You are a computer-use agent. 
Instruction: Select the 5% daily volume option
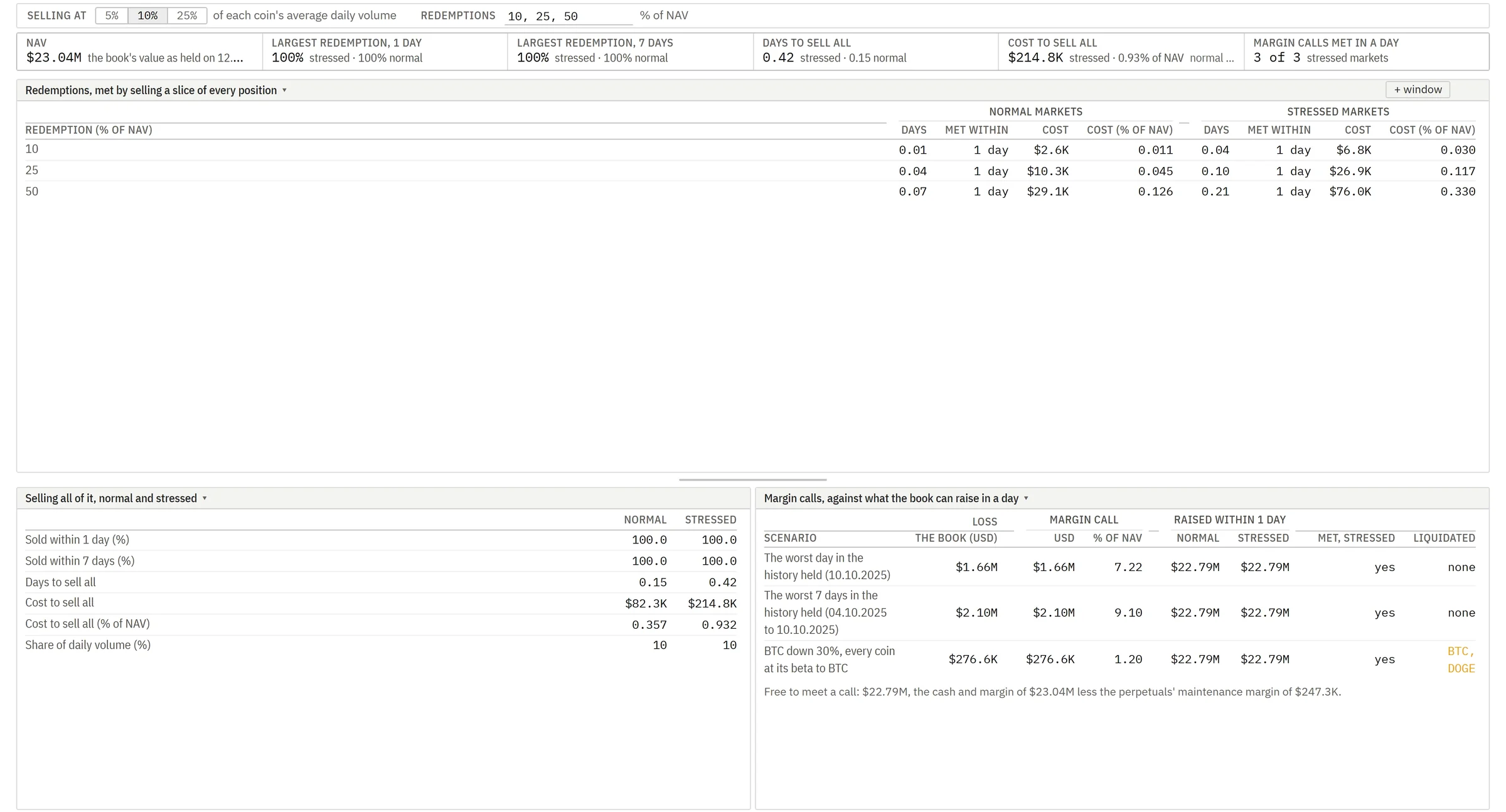112,16
